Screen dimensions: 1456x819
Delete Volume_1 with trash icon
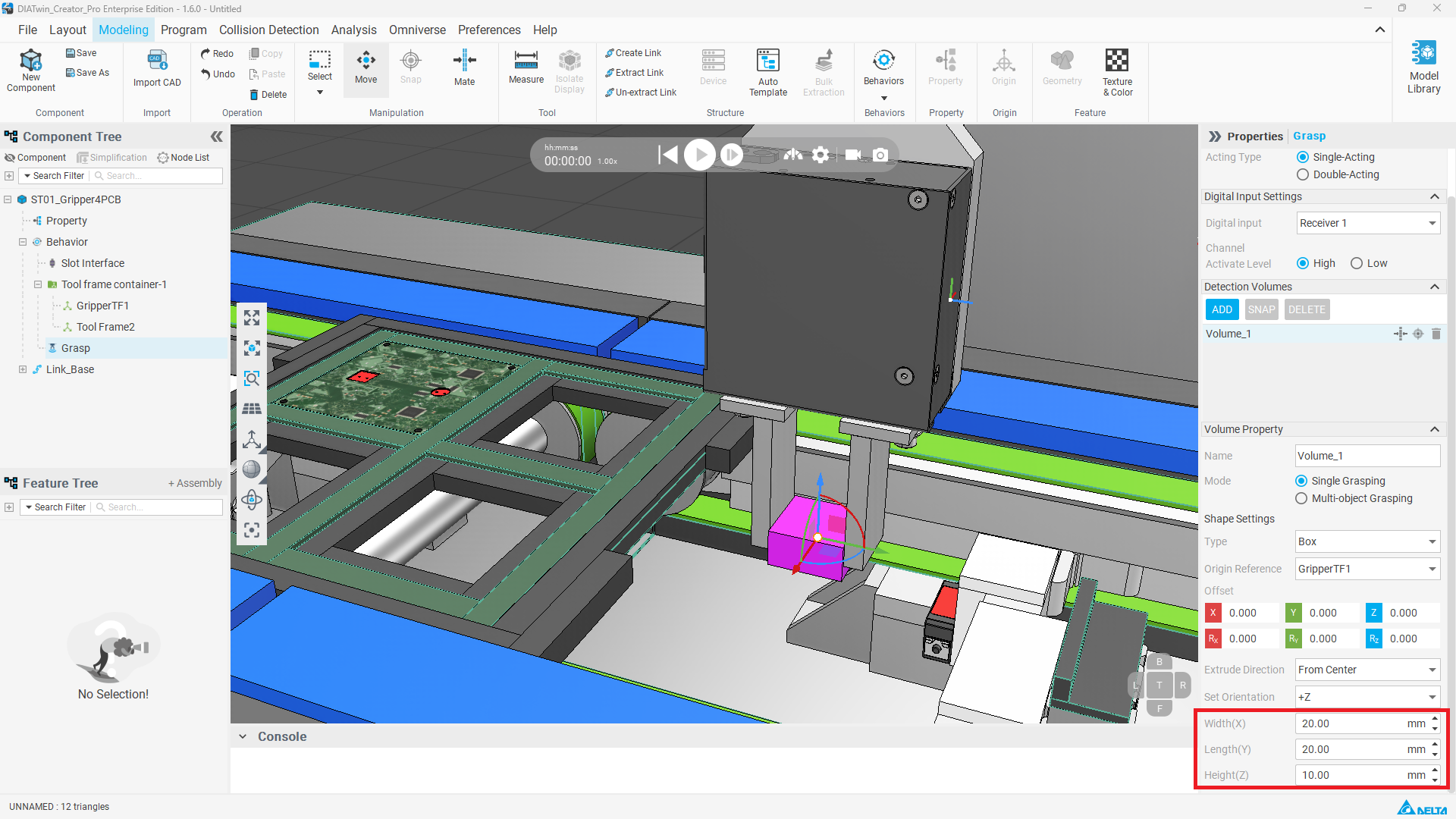1436,334
